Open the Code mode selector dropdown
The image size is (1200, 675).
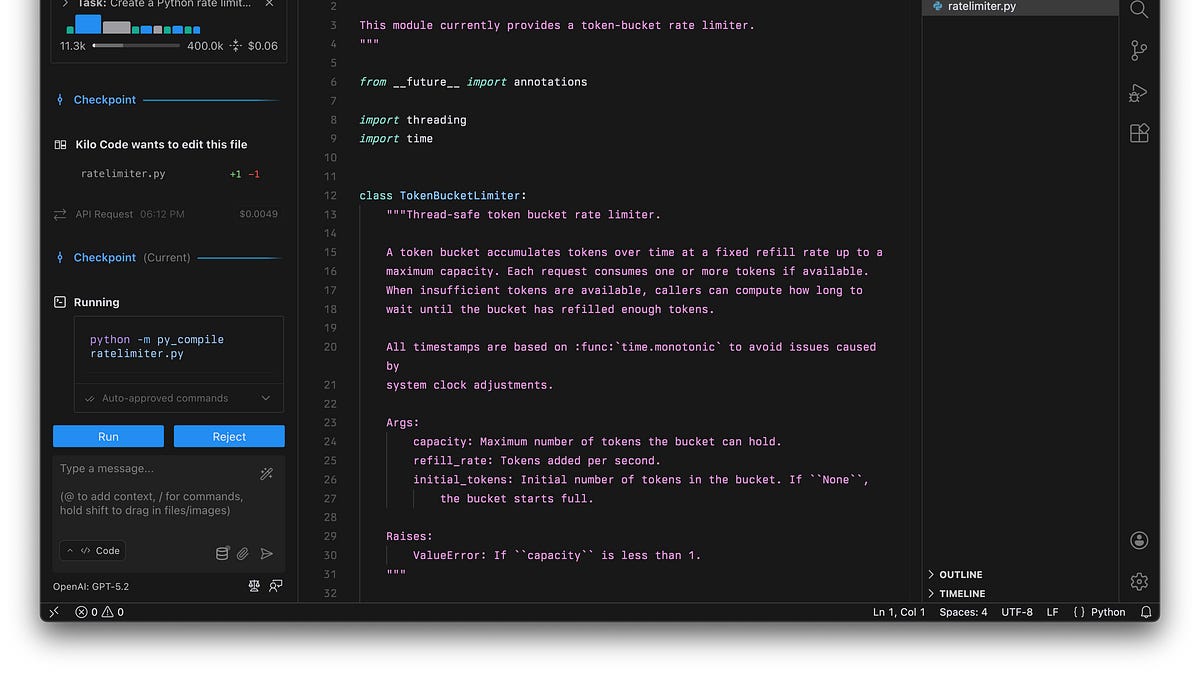point(92,550)
